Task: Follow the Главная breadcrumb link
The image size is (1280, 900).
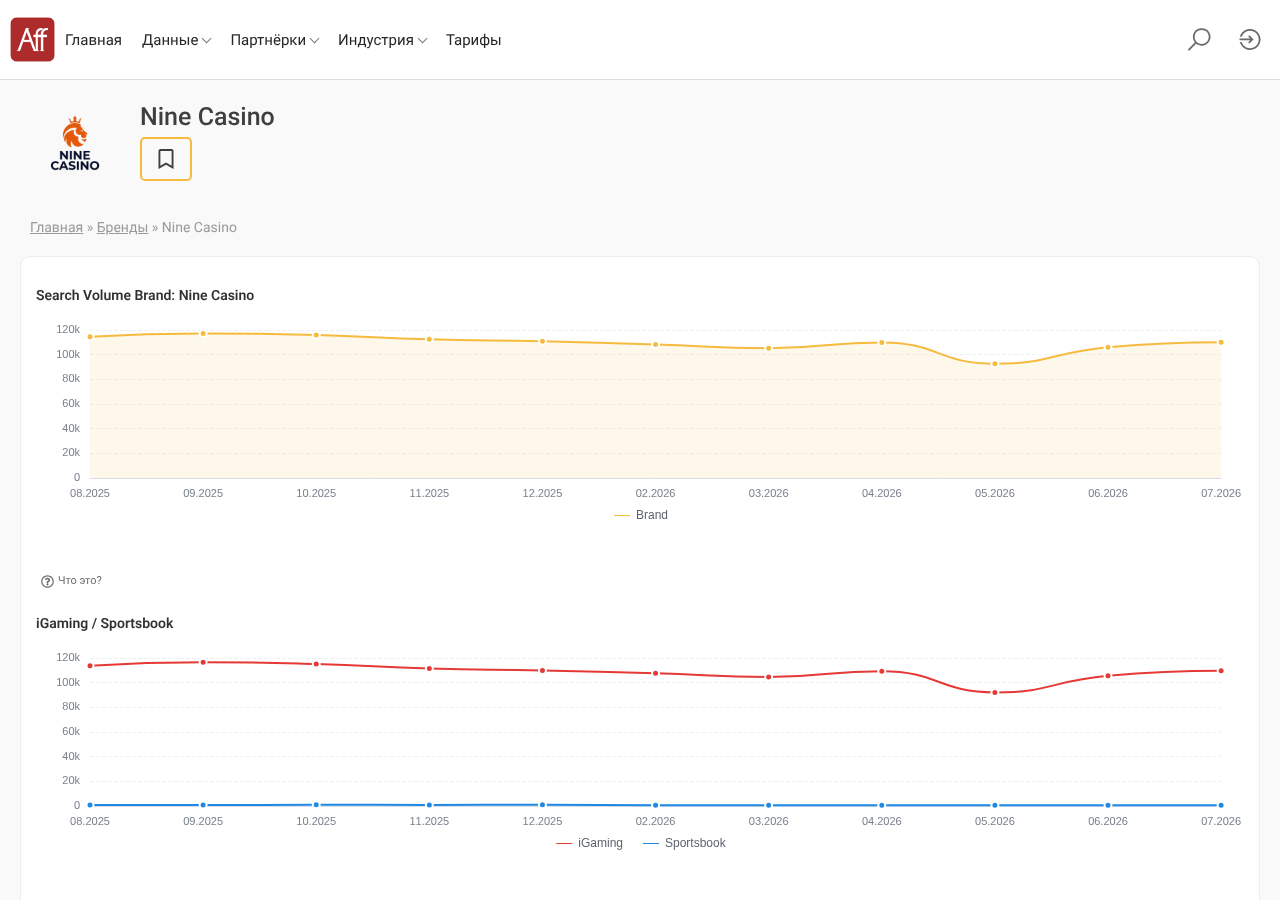Action: pos(56,227)
